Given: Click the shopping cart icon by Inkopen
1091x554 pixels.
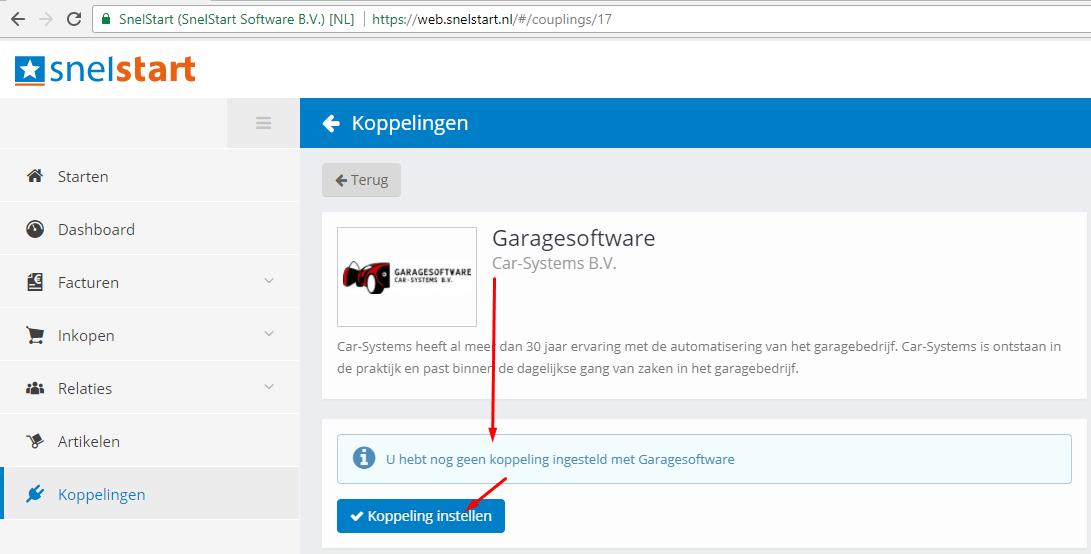Looking at the screenshot, I should pyautogui.click(x=35, y=335).
